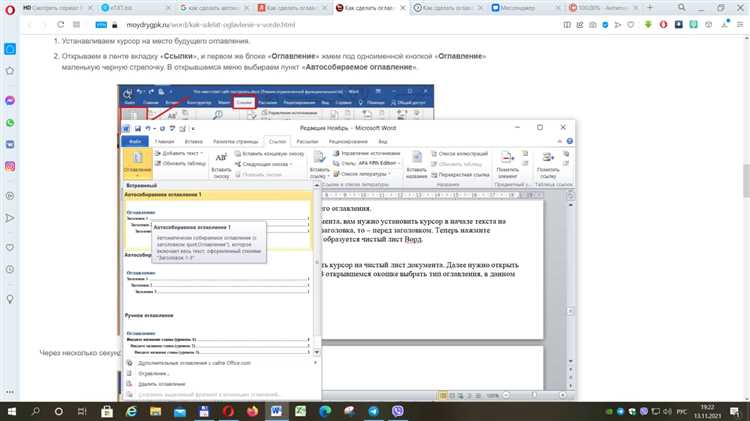Click the browser address bar URL
This screenshot has width=750, height=421.
210,24
